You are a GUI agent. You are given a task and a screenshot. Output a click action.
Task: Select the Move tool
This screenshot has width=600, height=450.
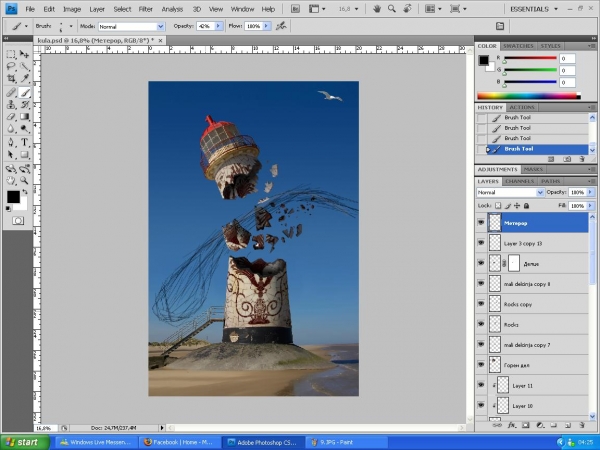click(24, 54)
